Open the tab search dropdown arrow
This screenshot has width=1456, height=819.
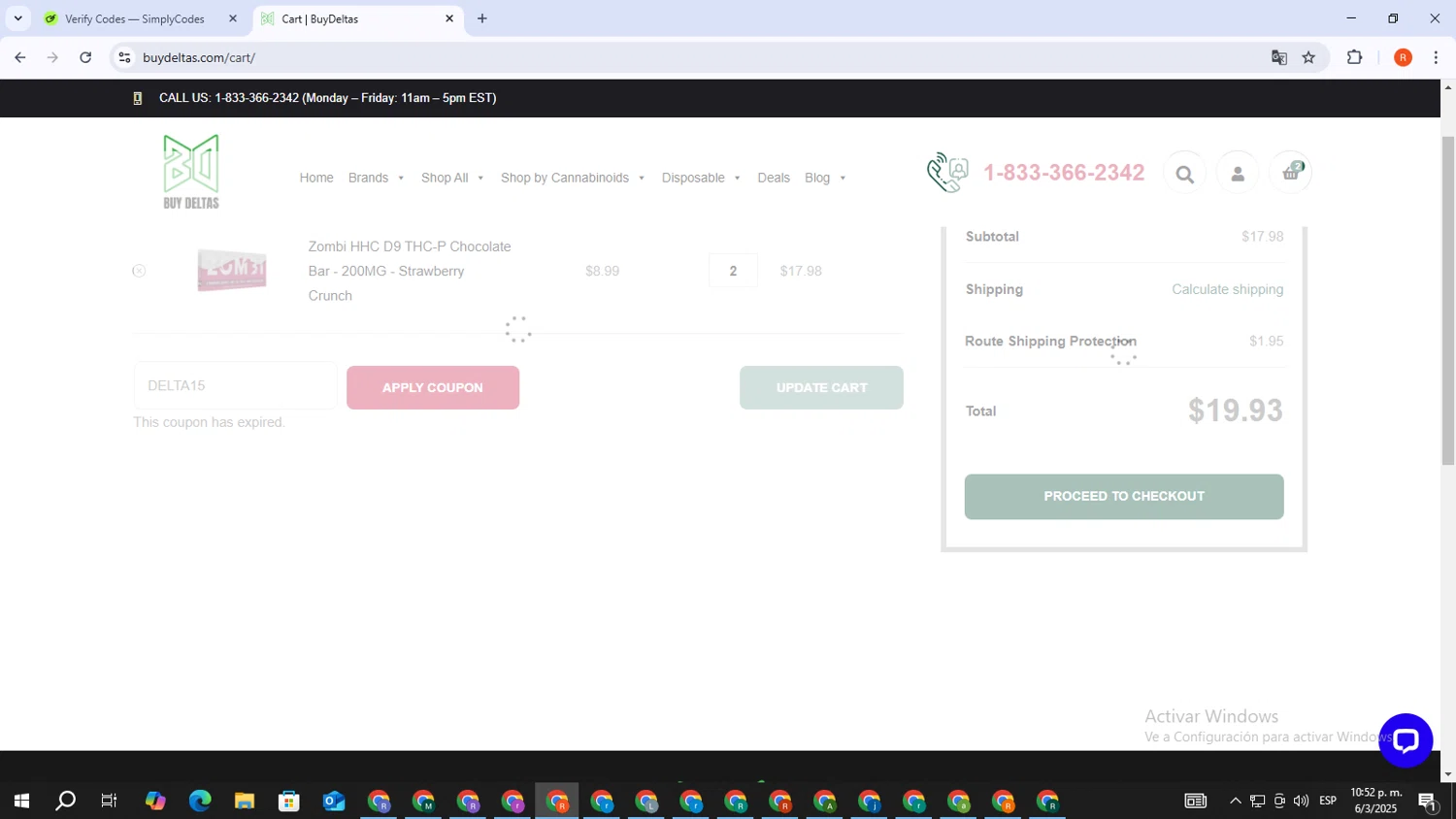tap(17, 18)
